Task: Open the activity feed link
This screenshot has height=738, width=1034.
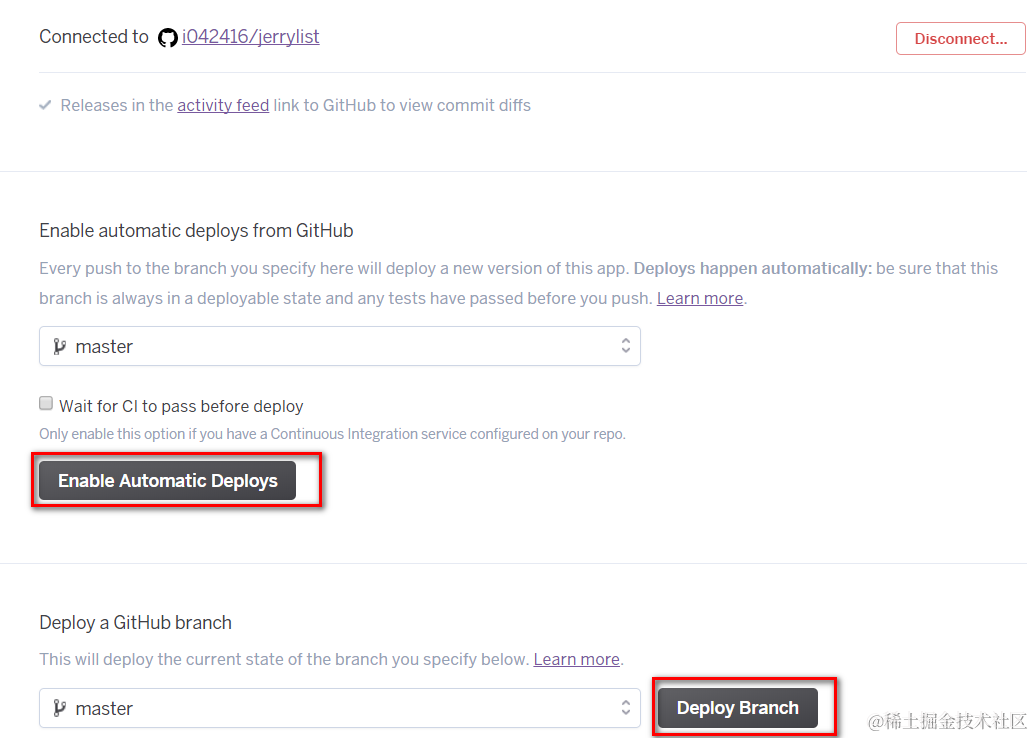Action: (223, 106)
